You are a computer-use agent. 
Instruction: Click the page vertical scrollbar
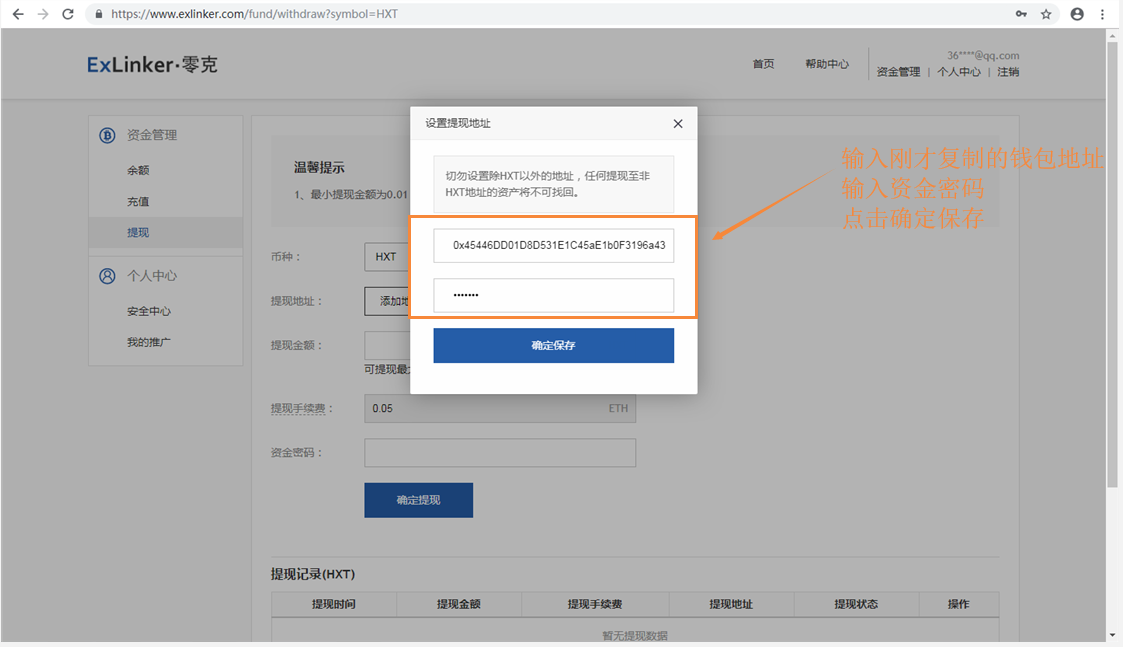tap(1112, 265)
